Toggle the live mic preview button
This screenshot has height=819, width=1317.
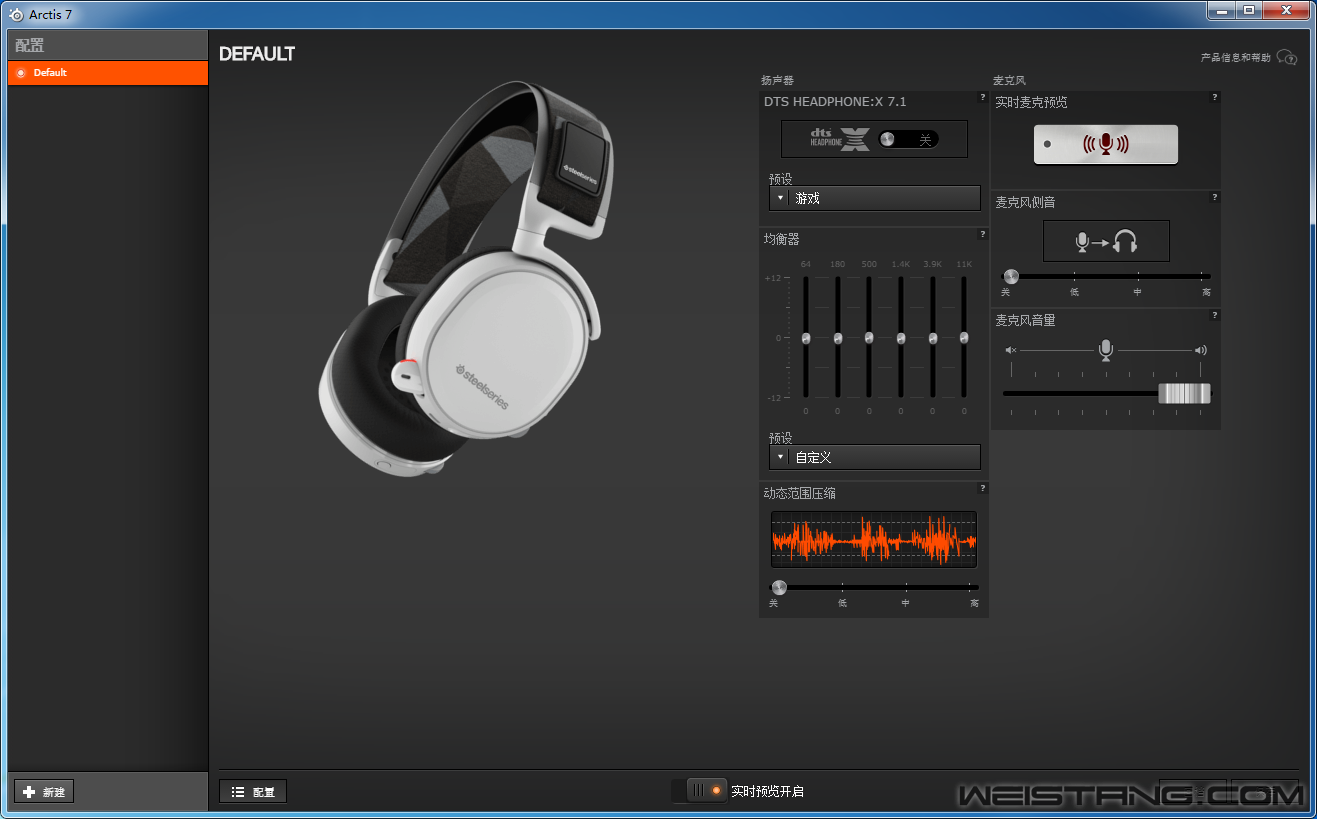point(1106,144)
